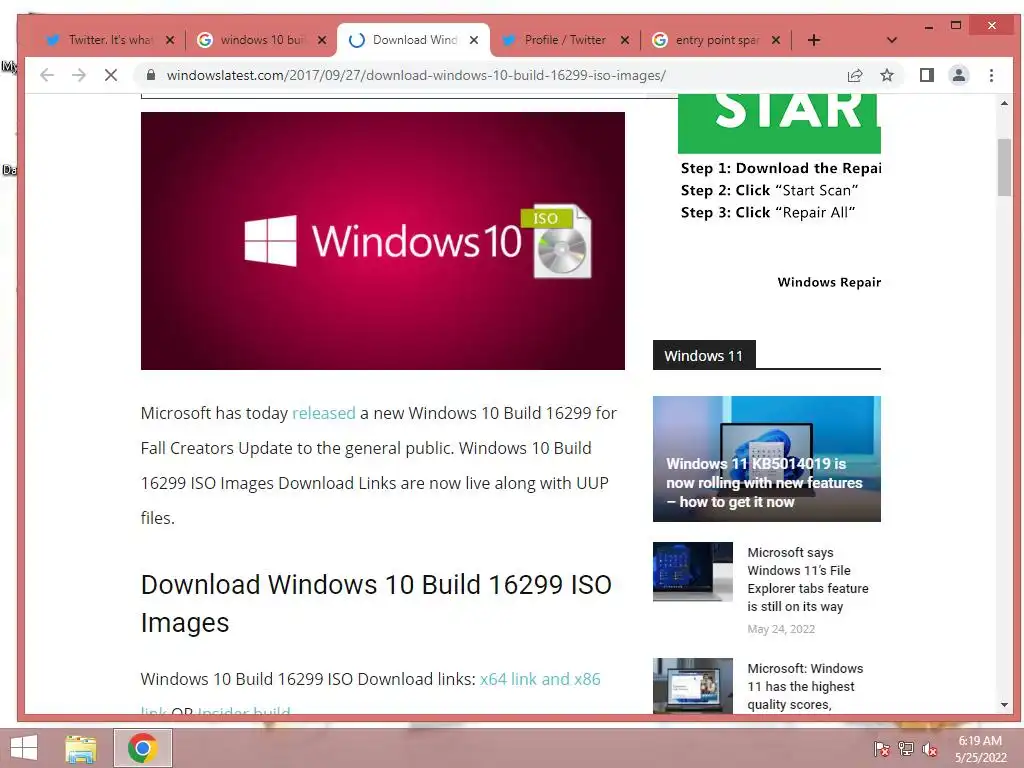This screenshot has width=1024, height=768.
Task: Open File Explorer from taskbar
Action: [81, 748]
